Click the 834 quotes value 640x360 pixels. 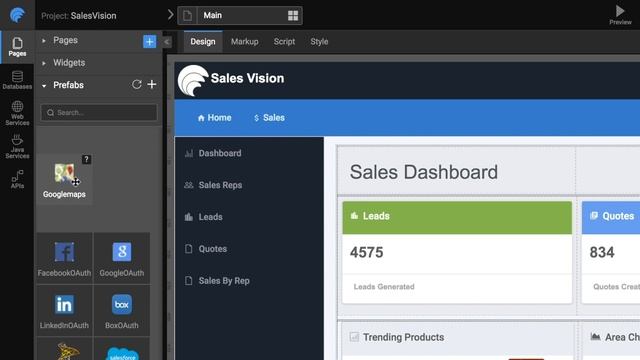pyautogui.click(x=602, y=252)
